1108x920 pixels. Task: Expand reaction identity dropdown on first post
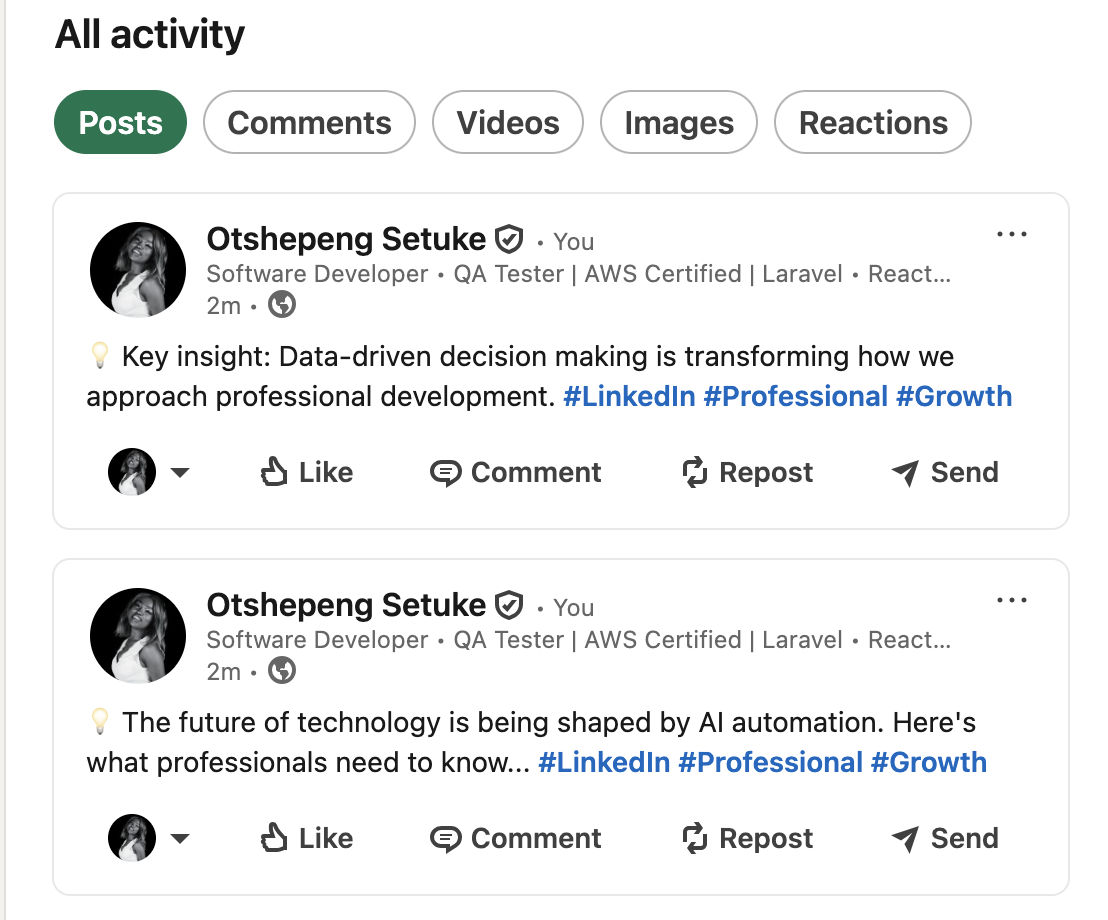[x=180, y=473]
